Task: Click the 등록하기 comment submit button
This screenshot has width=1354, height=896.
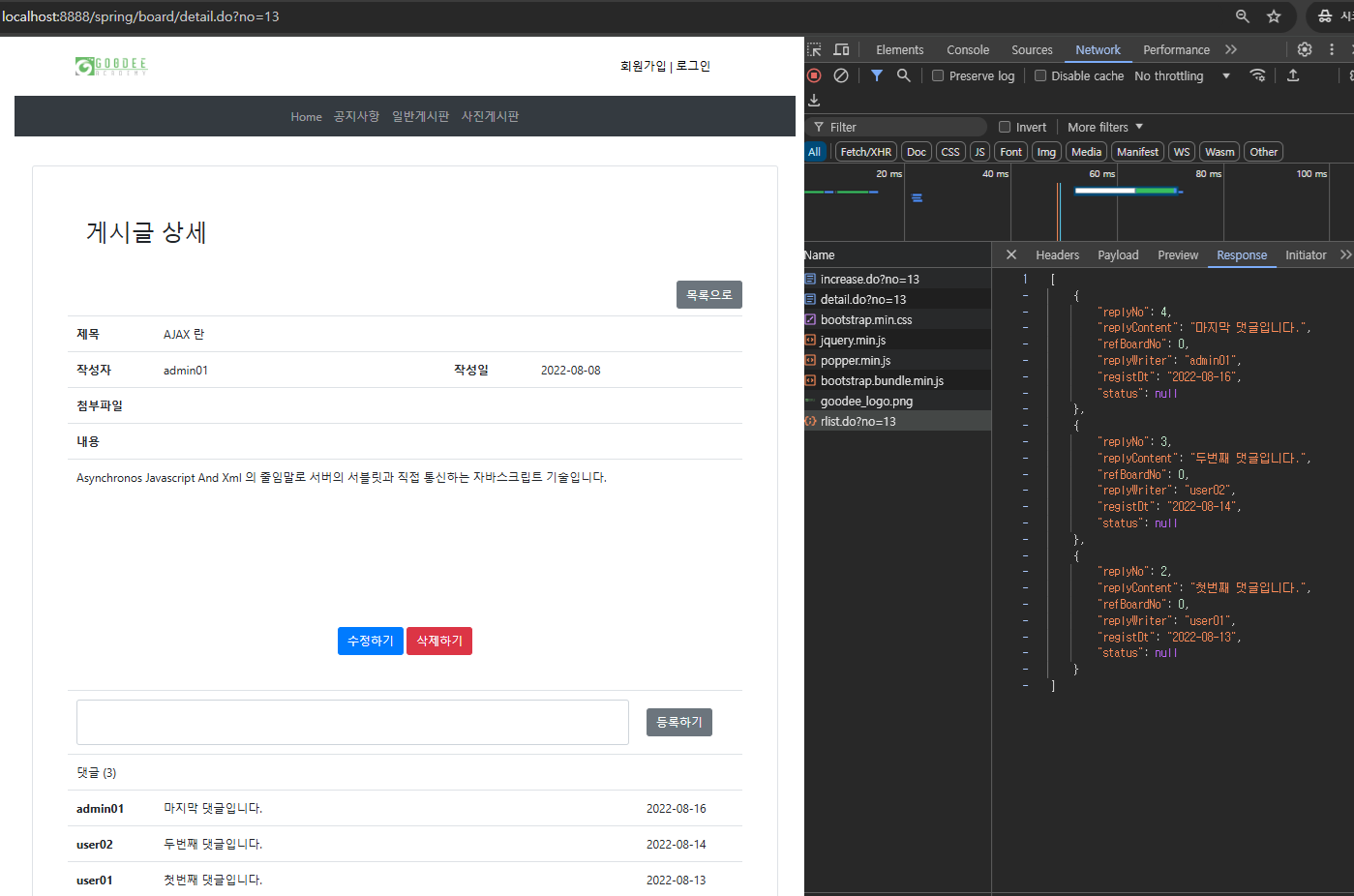Action: coord(679,722)
